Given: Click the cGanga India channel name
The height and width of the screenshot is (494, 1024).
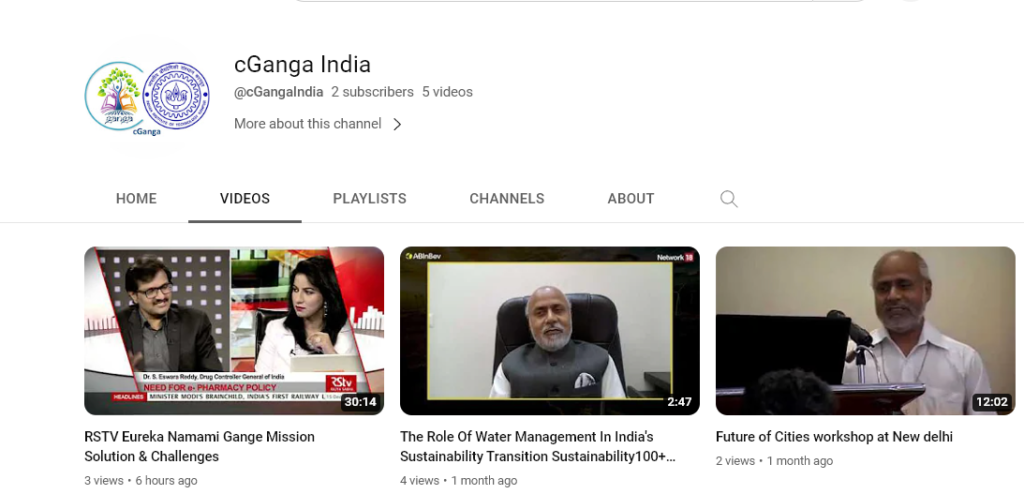Looking at the screenshot, I should coord(302,65).
